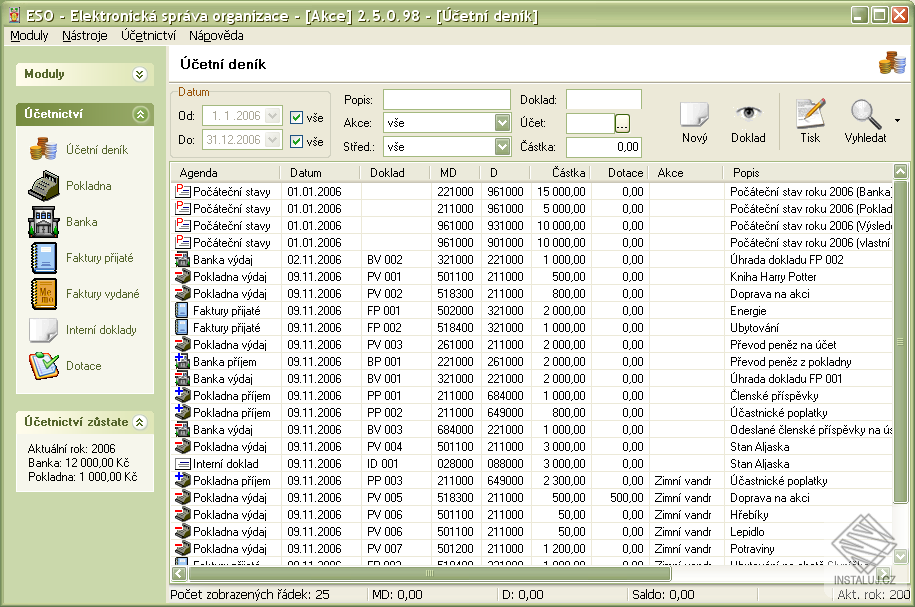Open the Nástroje menu

click(84, 35)
